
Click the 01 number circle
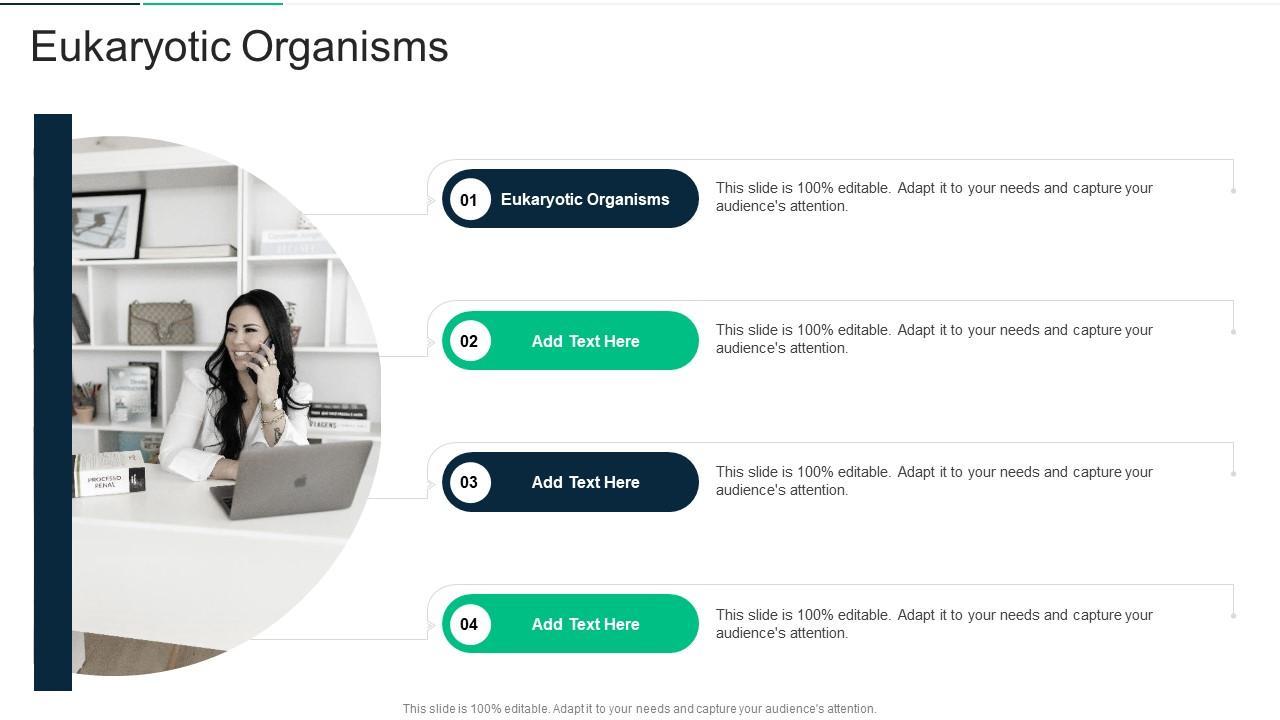point(469,199)
